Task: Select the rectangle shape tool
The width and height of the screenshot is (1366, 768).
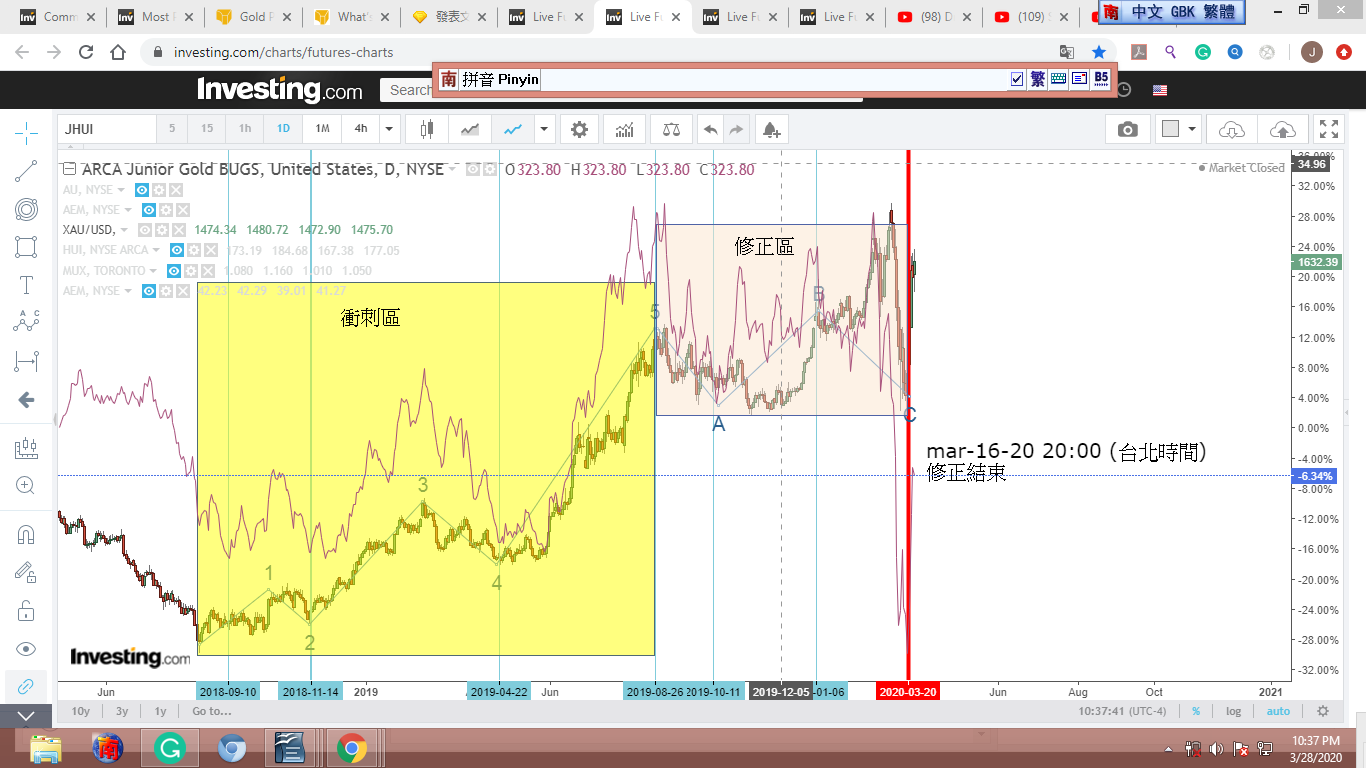Action: pyautogui.click(x=26, y=247)
